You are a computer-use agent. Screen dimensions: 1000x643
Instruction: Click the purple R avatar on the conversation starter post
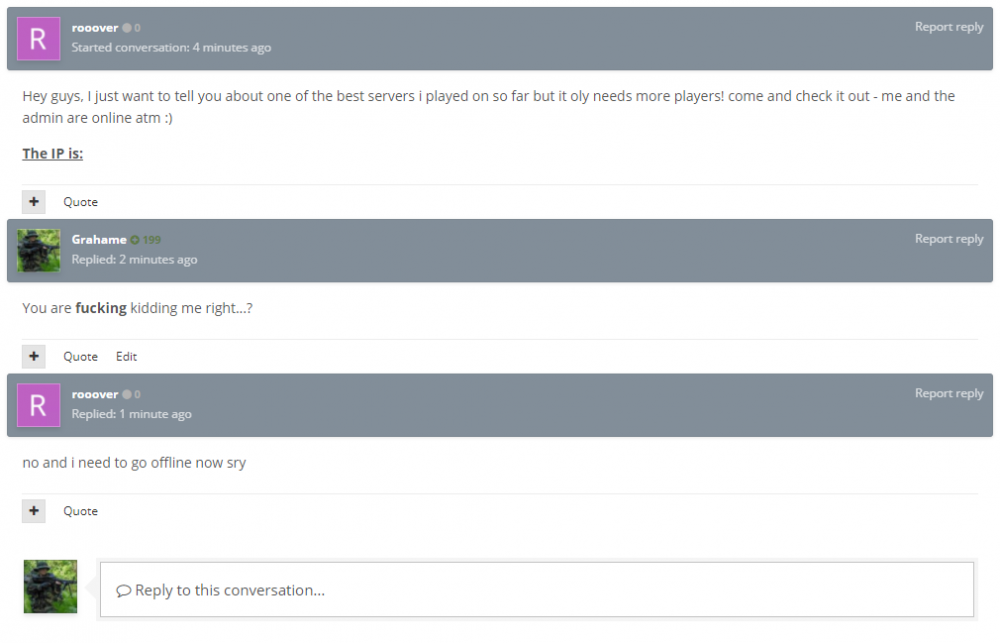click(x=38, y=39)
